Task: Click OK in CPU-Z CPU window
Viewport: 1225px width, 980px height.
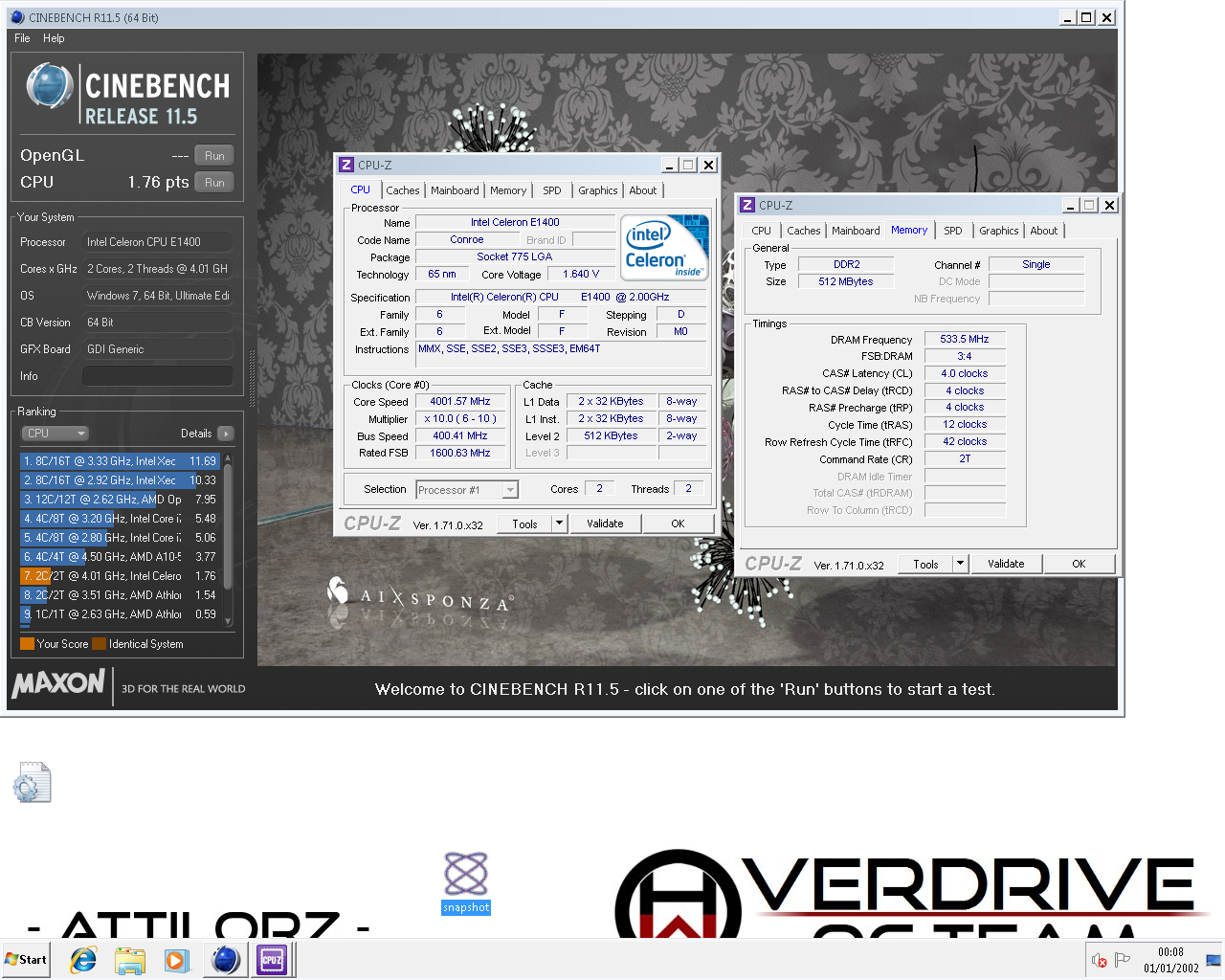Action: point(678,523)
